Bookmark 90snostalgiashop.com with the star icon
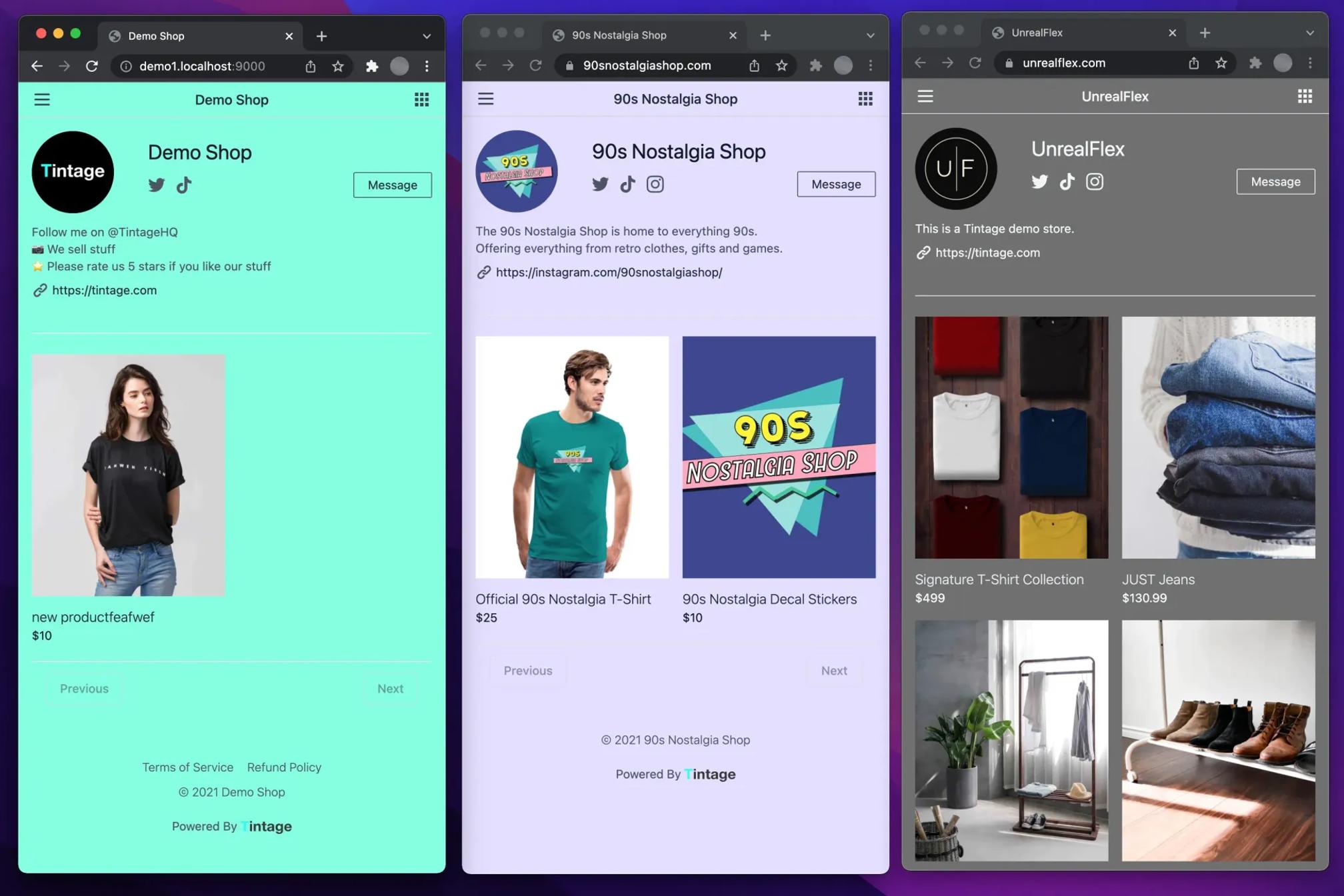Viewport: 1344px width, 896px height. (781, 65)
